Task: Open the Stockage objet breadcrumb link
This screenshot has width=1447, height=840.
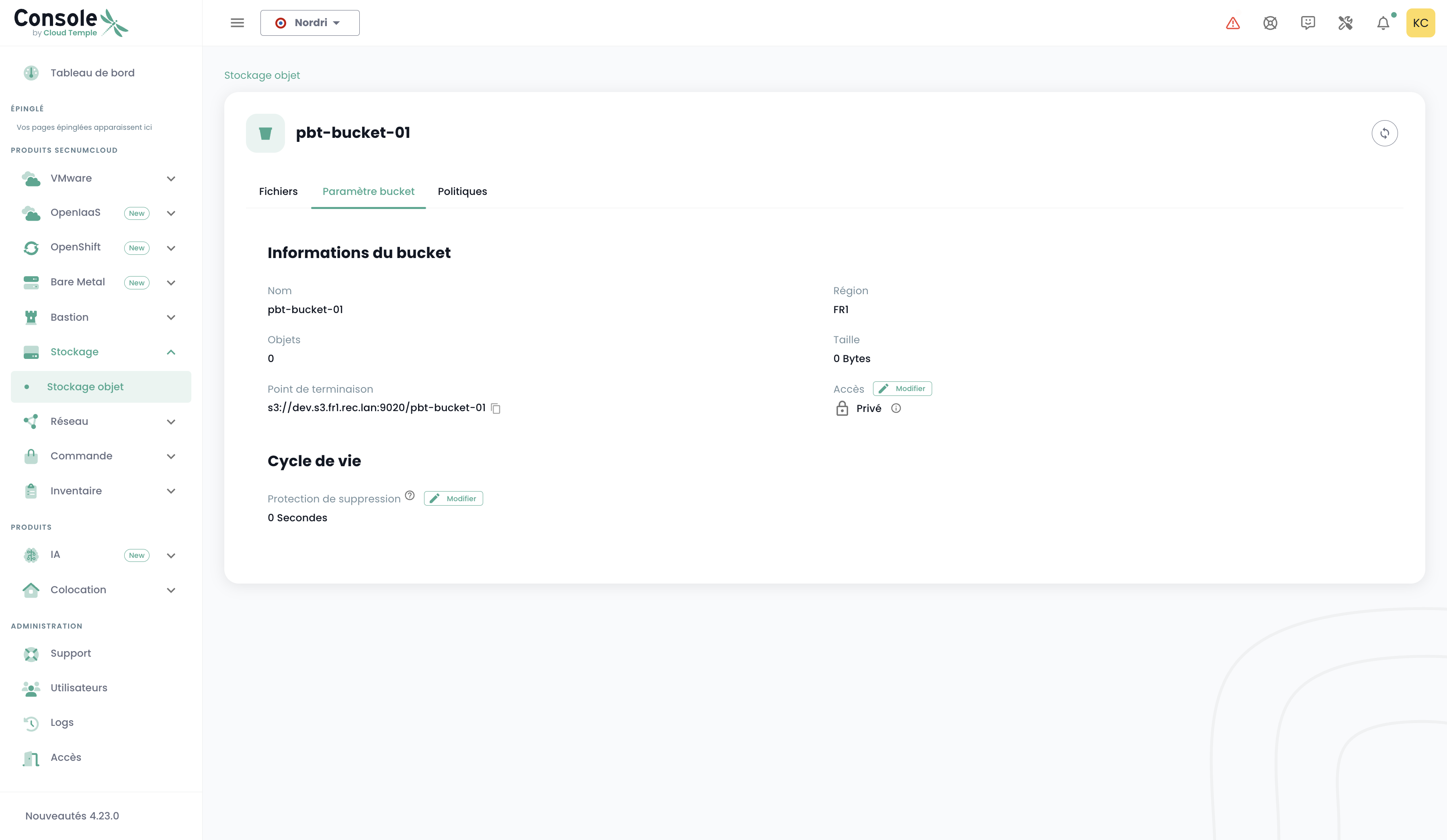Action: point(262,75)
